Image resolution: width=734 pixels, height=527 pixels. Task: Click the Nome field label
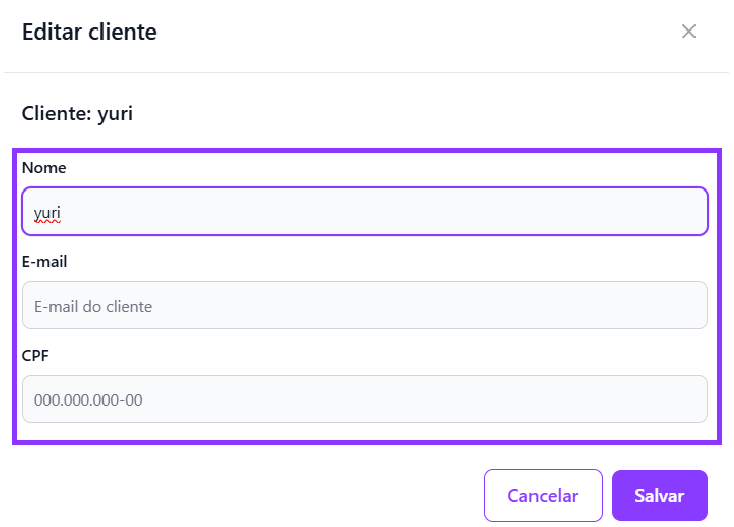click(44, 168)
